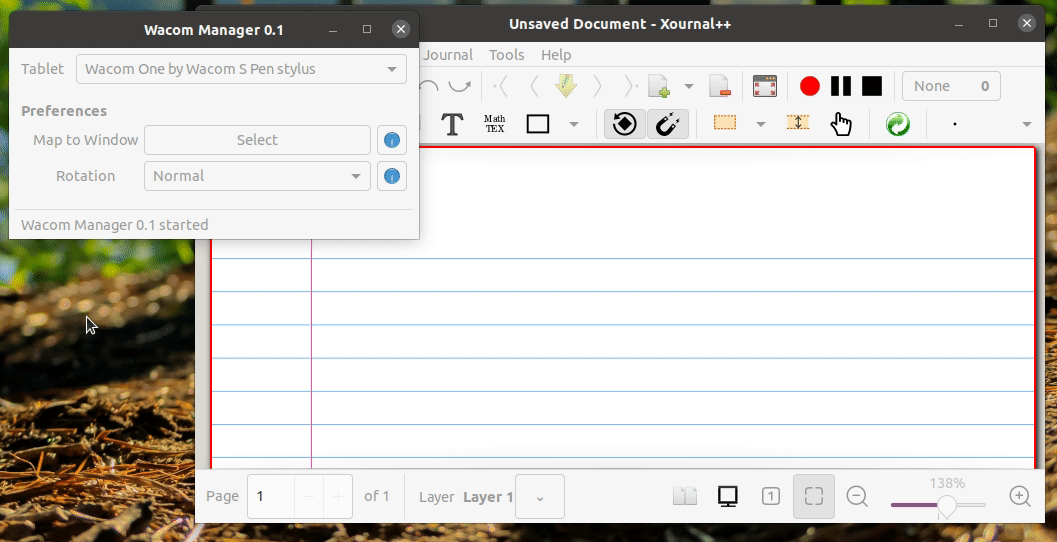Insert a new page with plus icon
The height and width of the screenshot is (542, 1057).
(659, 86)
